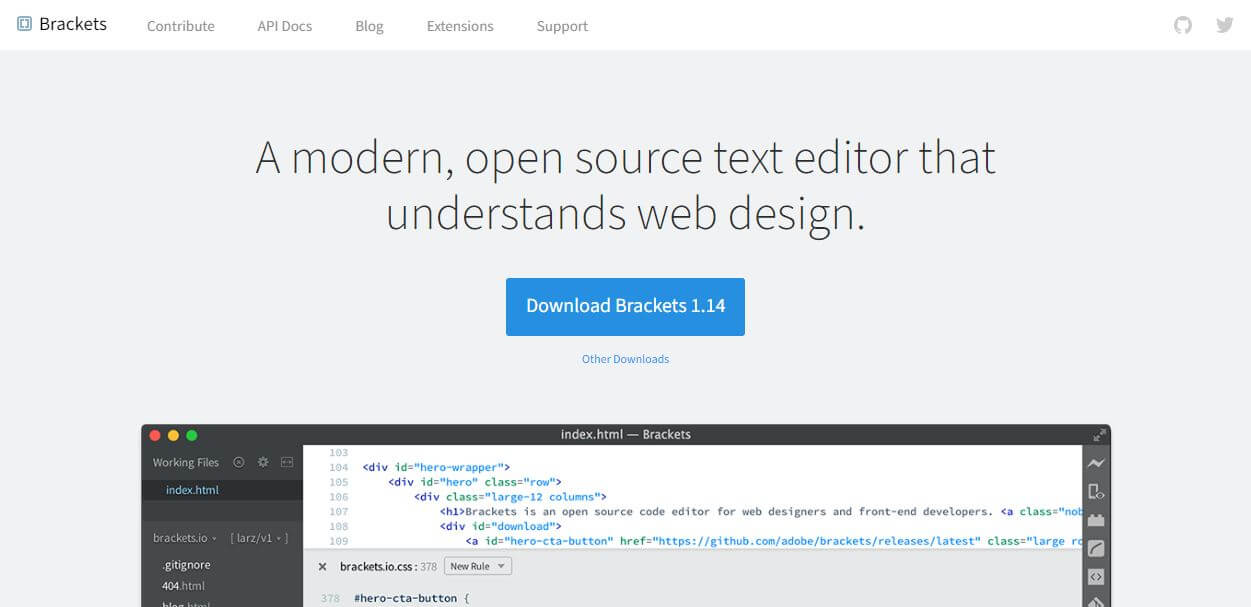This screenshot has height=607, width=1251.
Task: Click the fullscreen arrows in editor title bar
Action: [1099, 435]
